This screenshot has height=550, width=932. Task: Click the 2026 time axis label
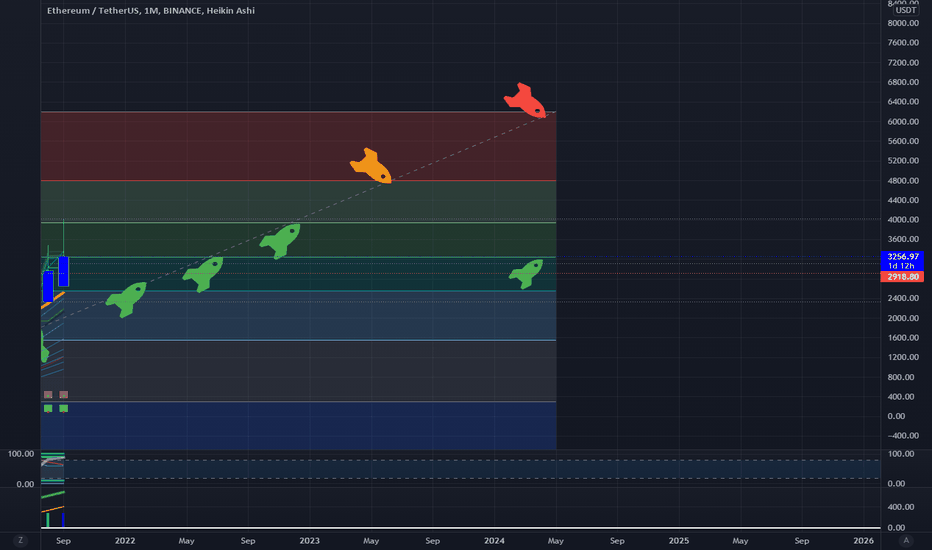864,540
